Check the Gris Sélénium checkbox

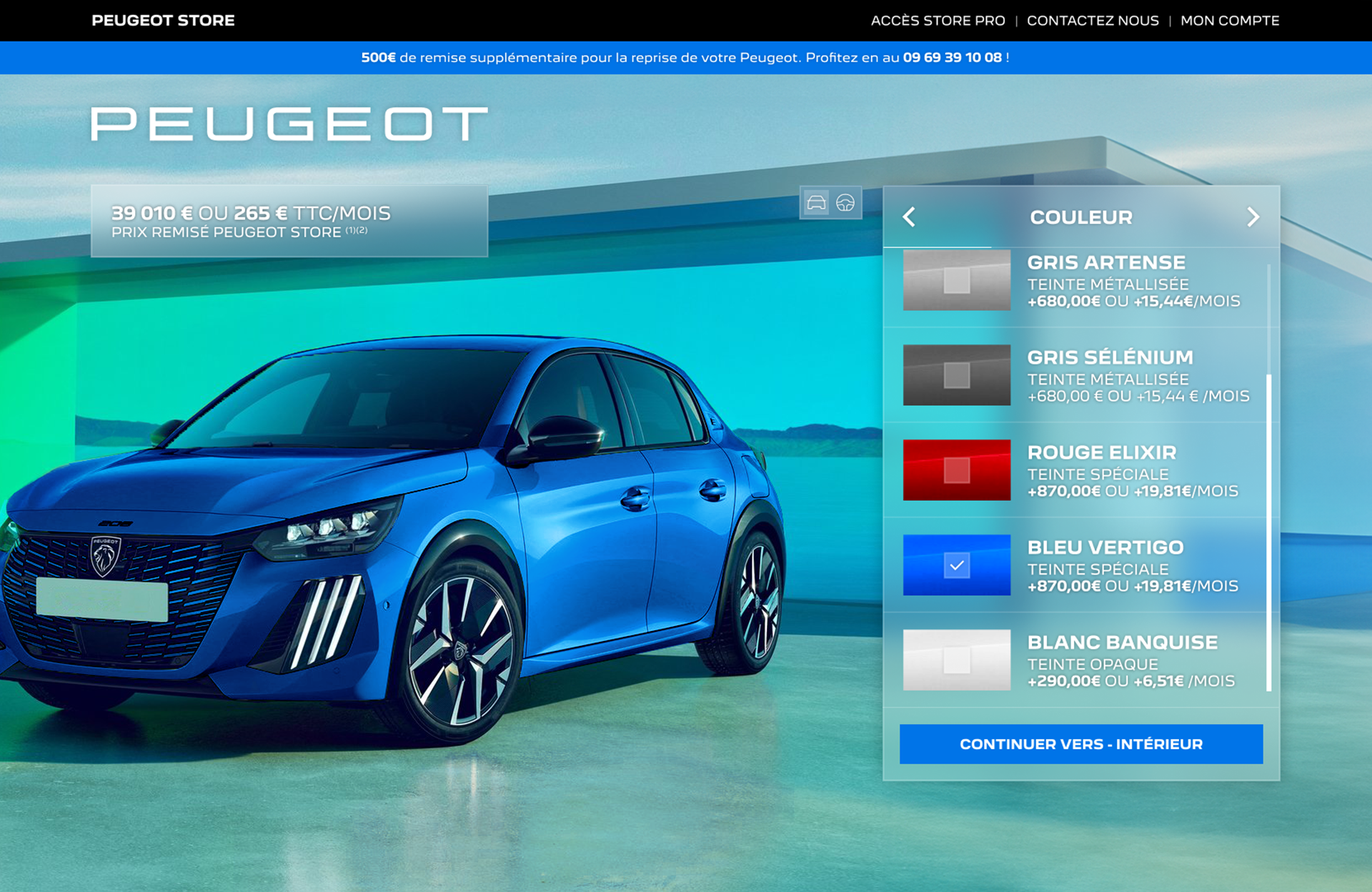(956, 375)
